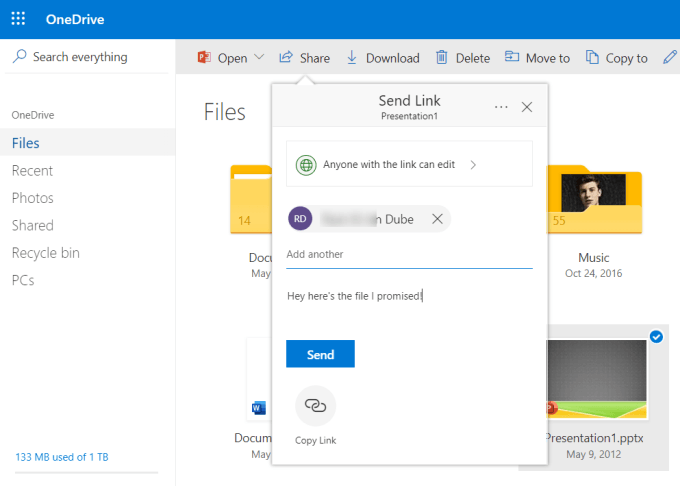The height and width of the screenshot is (486, 680).
Task: Click the globe link settings icon
Action: point(306,165)
